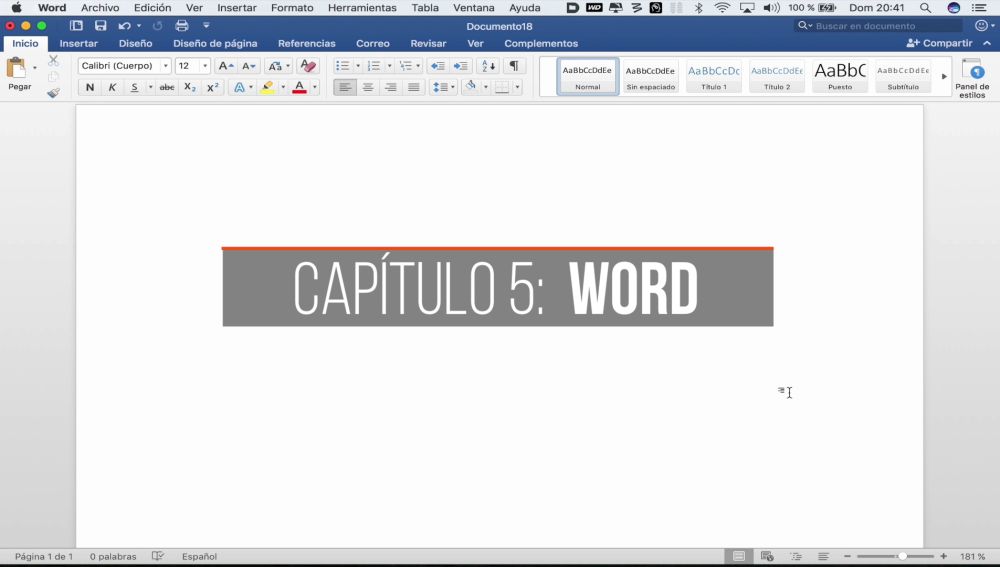Apply the Título 1 style
Viewport: 1000px width, 567px height.
tap(714, 77)
